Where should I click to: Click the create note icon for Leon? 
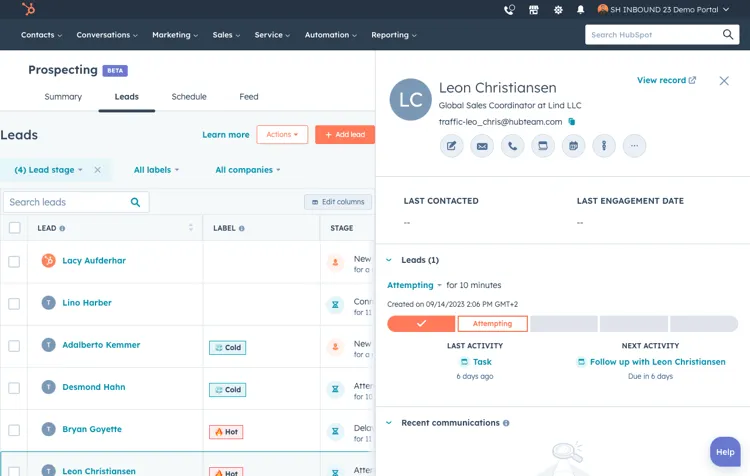pyautogui.click(x=452, y=146)
